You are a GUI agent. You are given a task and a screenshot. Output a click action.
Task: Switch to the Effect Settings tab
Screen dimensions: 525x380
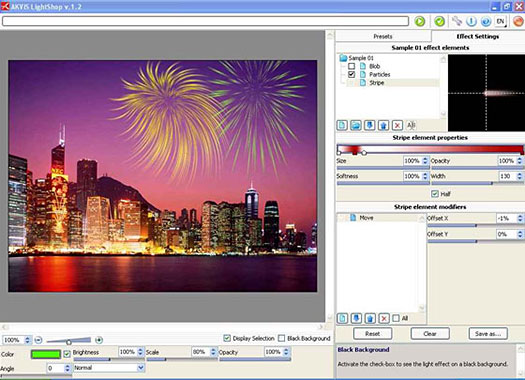478,36
